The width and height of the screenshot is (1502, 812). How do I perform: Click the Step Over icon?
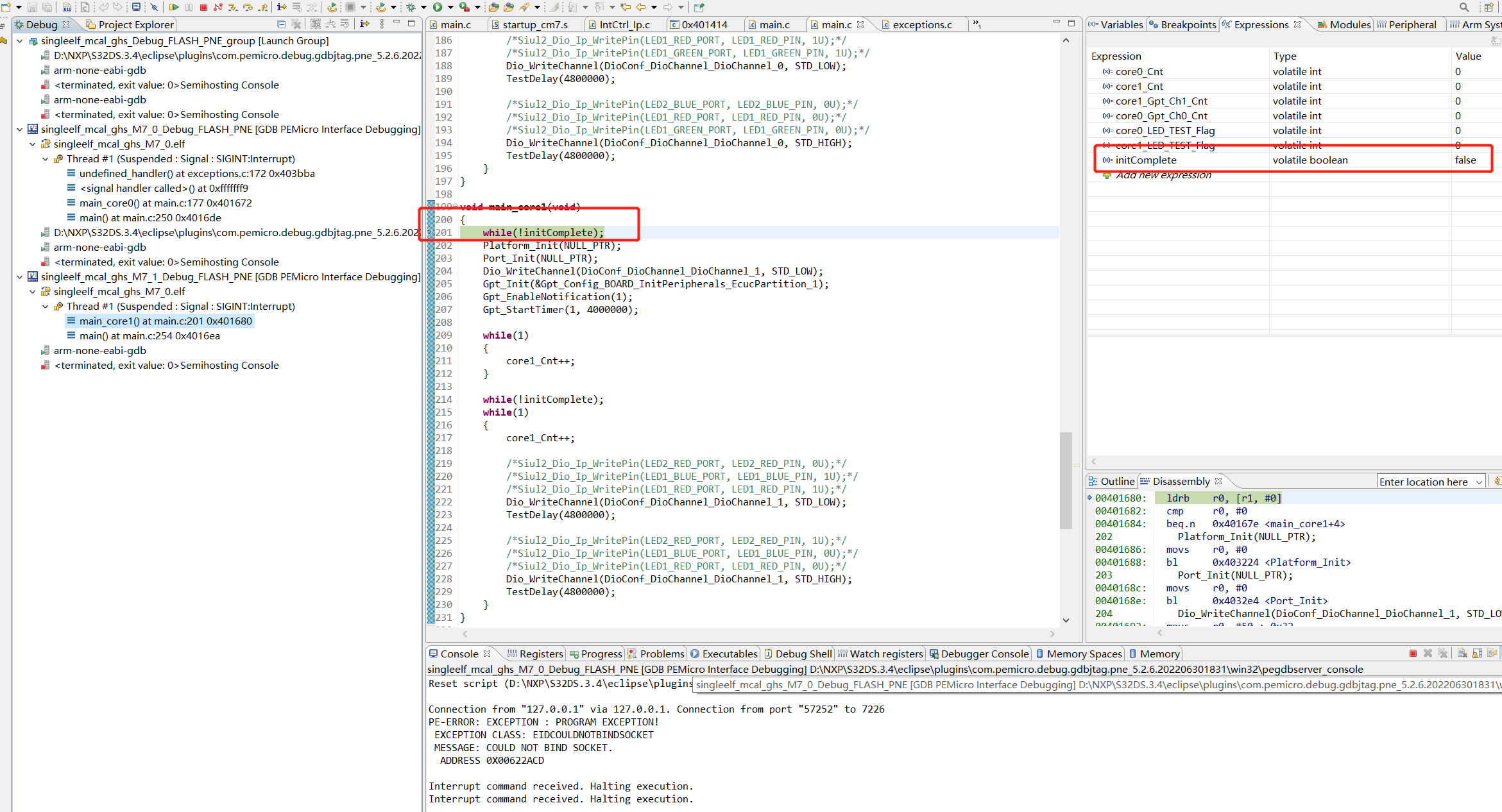[248, 7]
